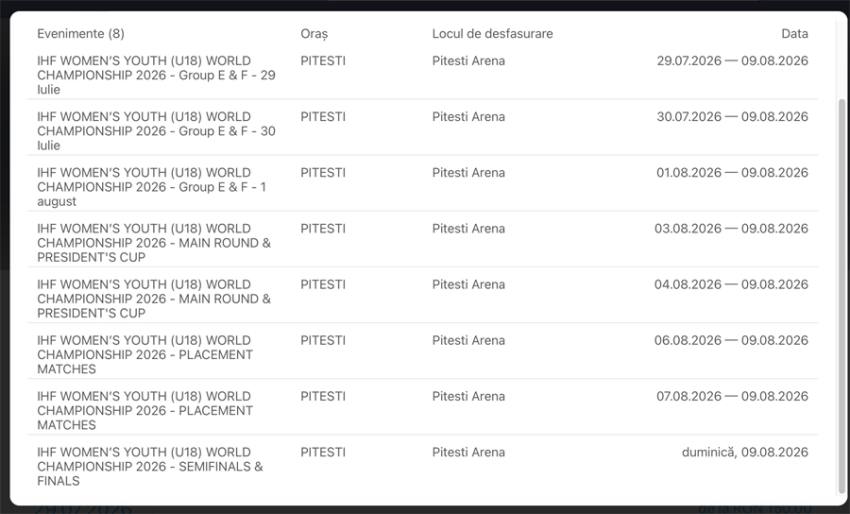Click the date 04.08.2026 — 09.08.2026
Viewport: 850px width, 514px height.
pos(731,284)
